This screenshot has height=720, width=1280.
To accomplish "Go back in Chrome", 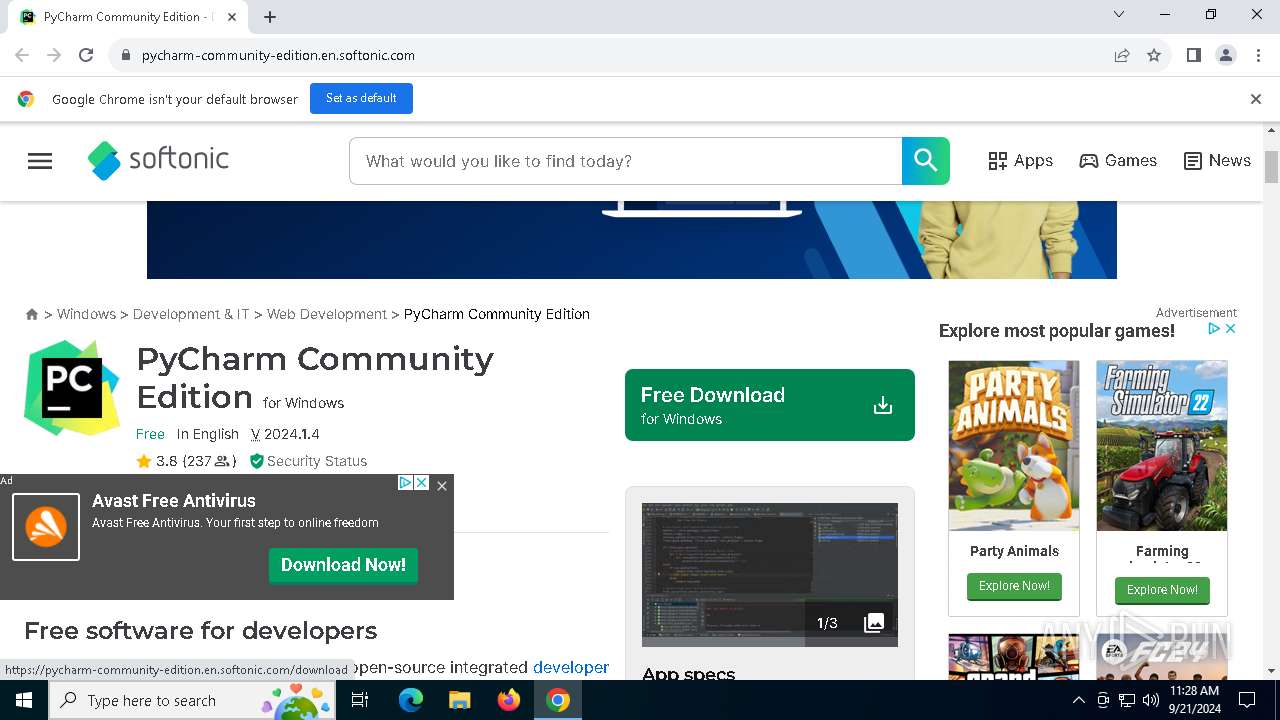I will click(22, 55).
